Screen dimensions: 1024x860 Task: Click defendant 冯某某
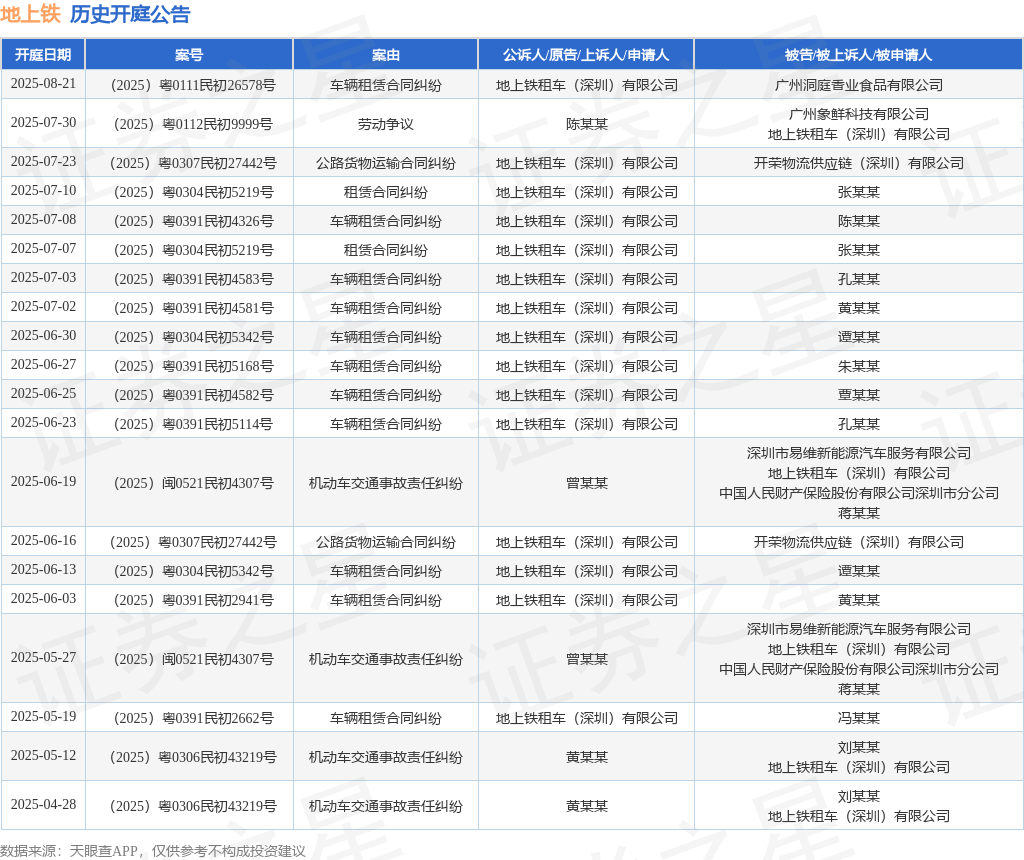[859, 718]
